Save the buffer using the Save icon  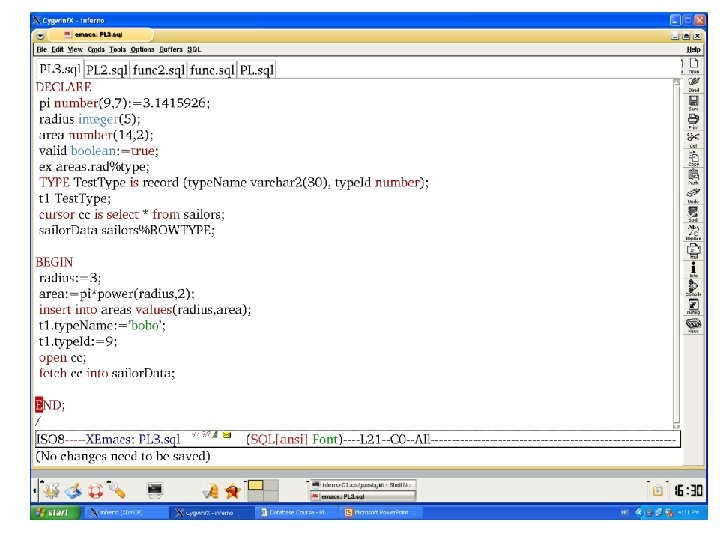693,102
